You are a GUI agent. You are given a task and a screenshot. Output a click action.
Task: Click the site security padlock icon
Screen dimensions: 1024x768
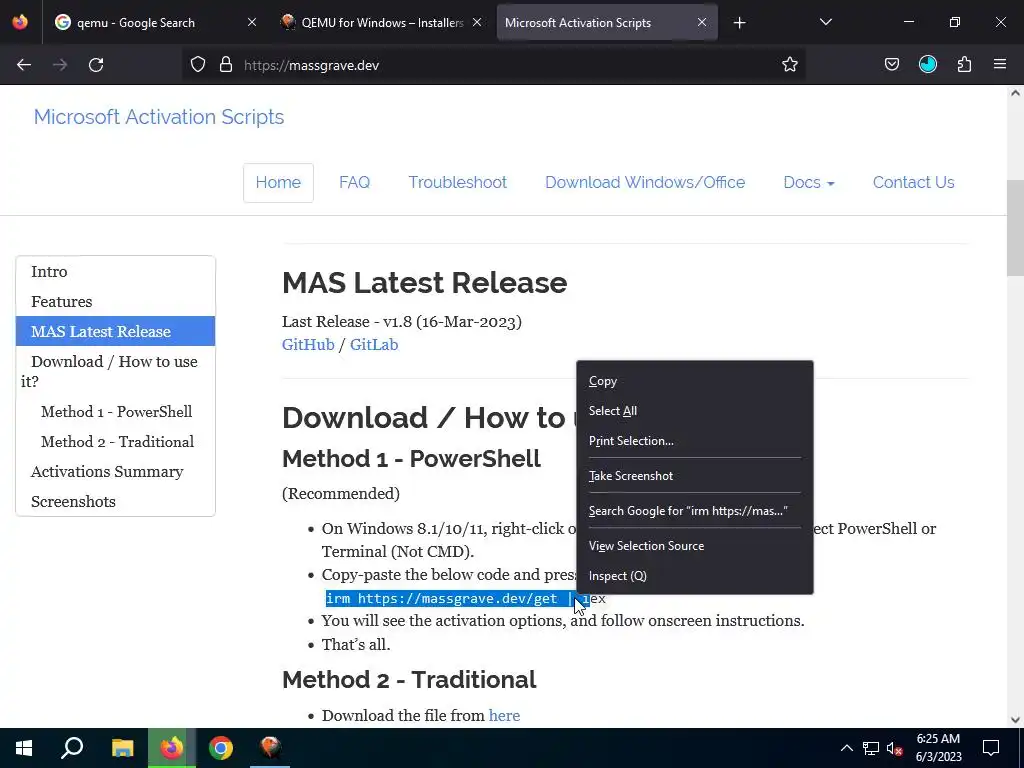coord(226,65)
